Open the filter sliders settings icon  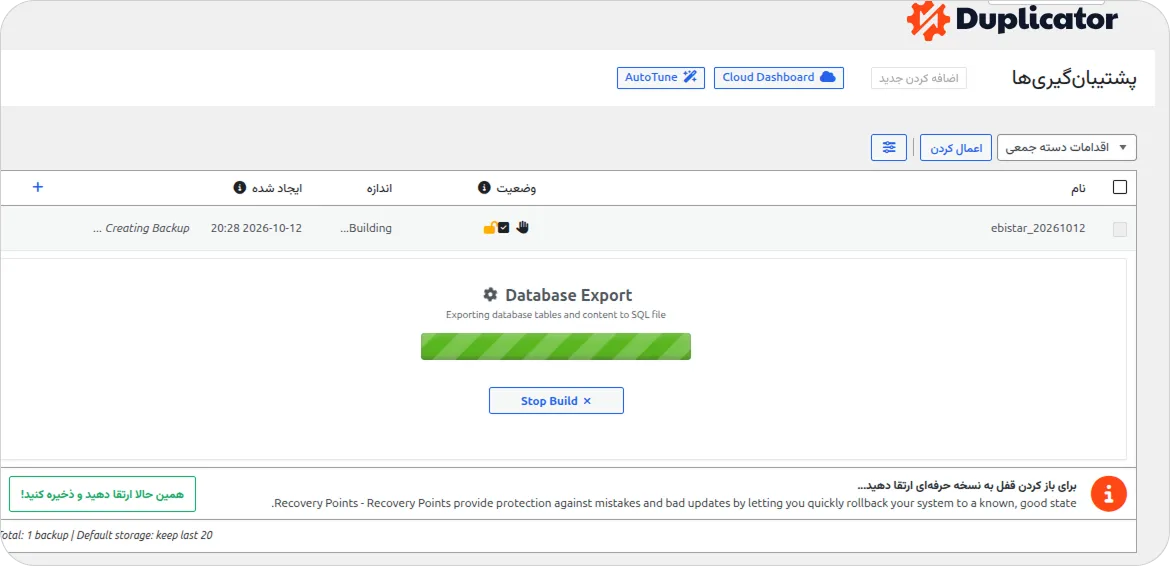tap(889, 148)
